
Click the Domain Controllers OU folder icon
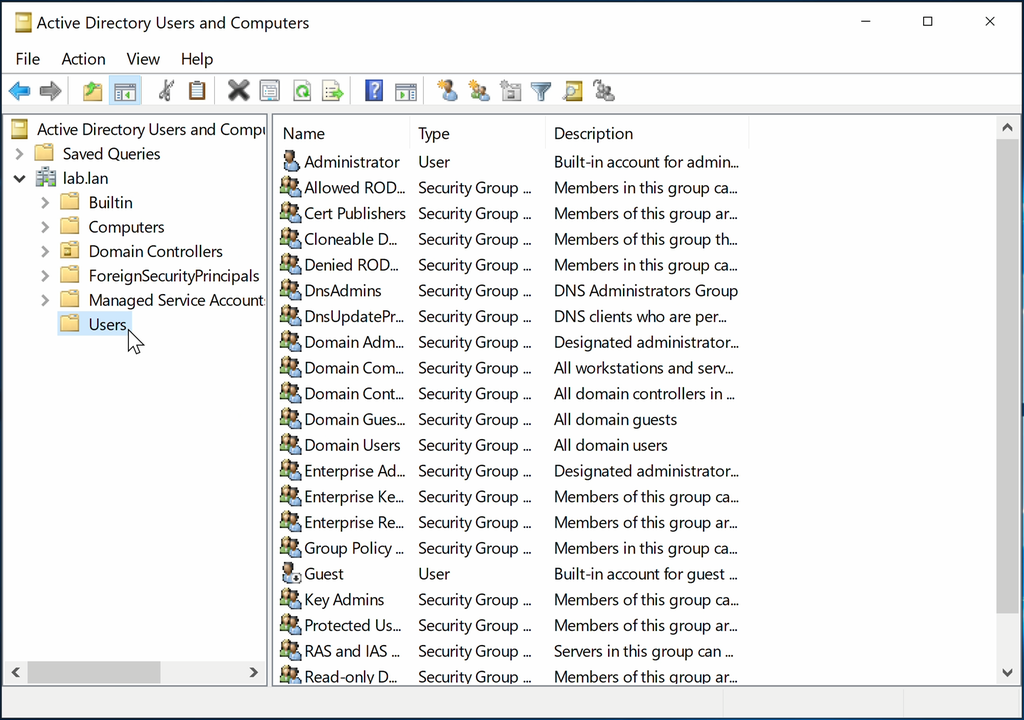pos(70,251)
